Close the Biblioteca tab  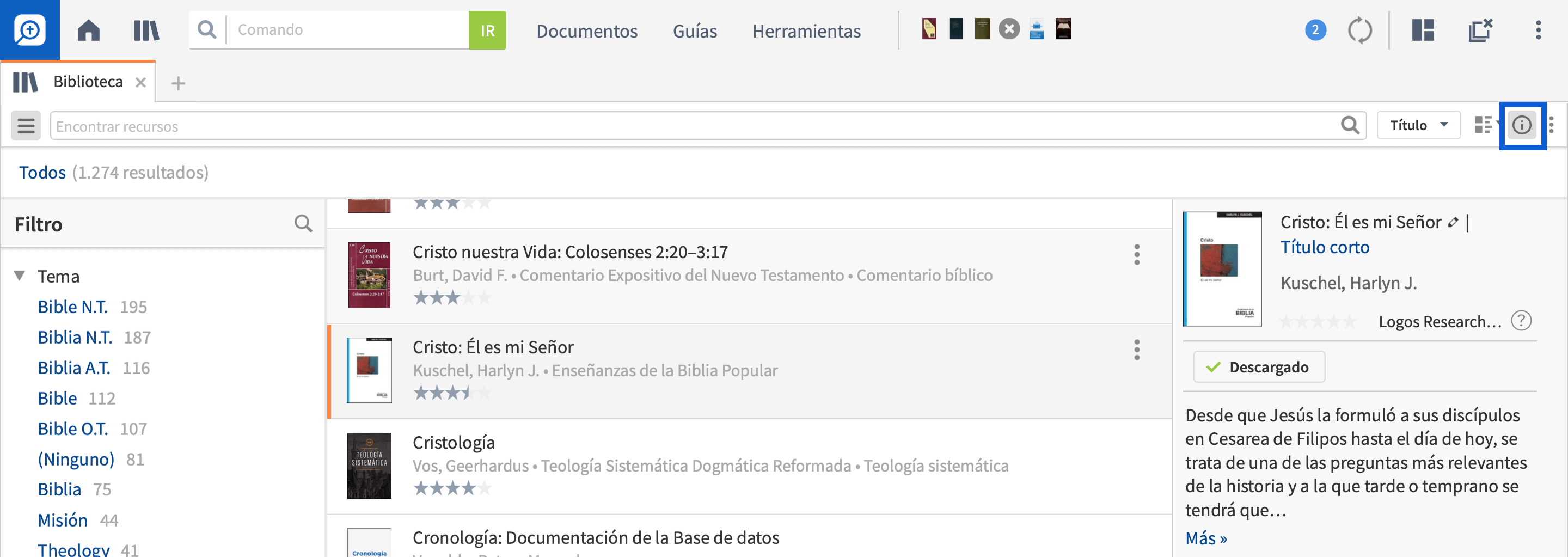coord(140,82)
